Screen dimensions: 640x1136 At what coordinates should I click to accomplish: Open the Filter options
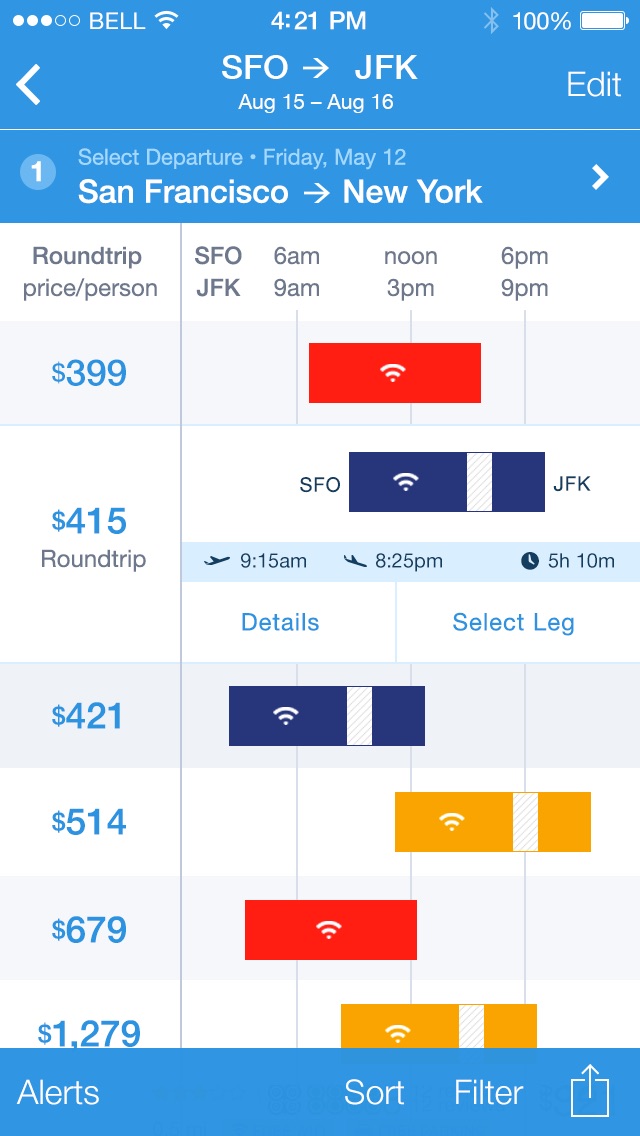(489, 1093)
